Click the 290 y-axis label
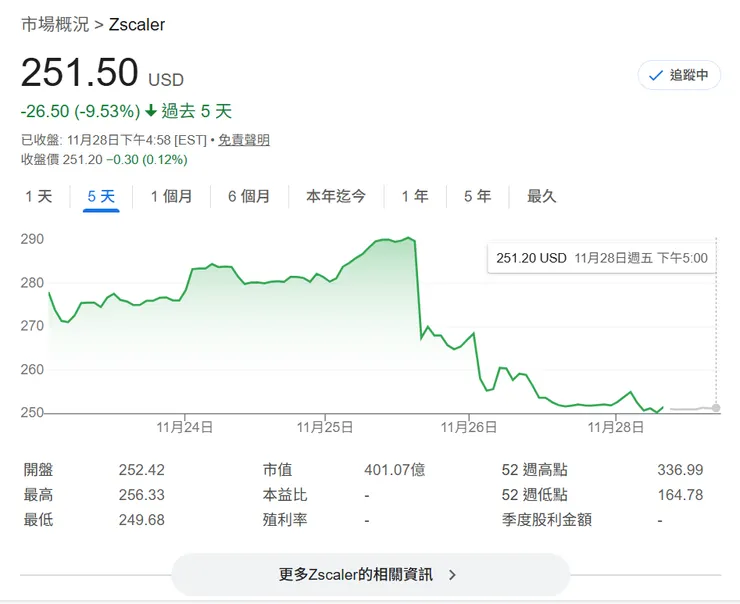Image resolution: width=740 pixels, height=604 pixels. [x=32, y=239]
